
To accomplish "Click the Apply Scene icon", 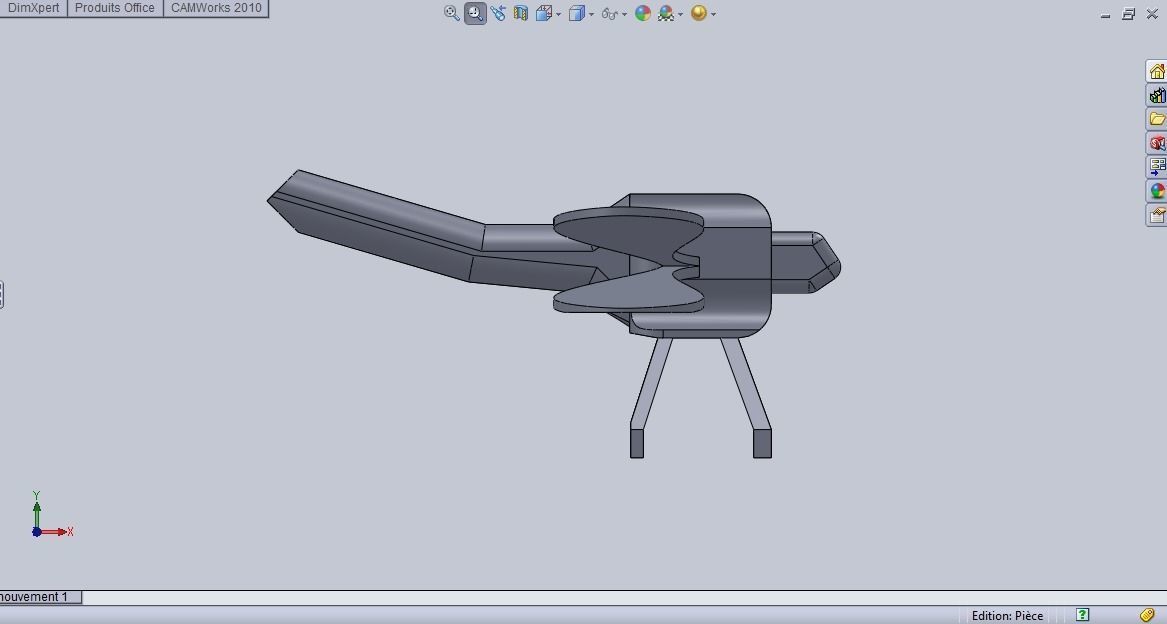I will (666, 13).
